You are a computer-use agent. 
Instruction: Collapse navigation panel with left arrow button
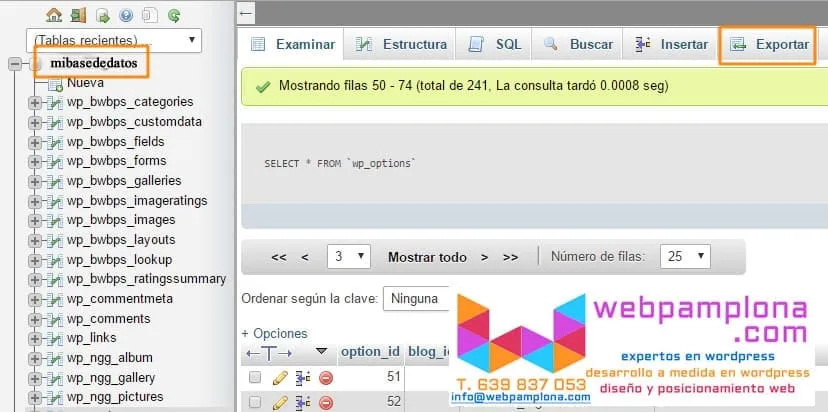(x=246, y=13)
